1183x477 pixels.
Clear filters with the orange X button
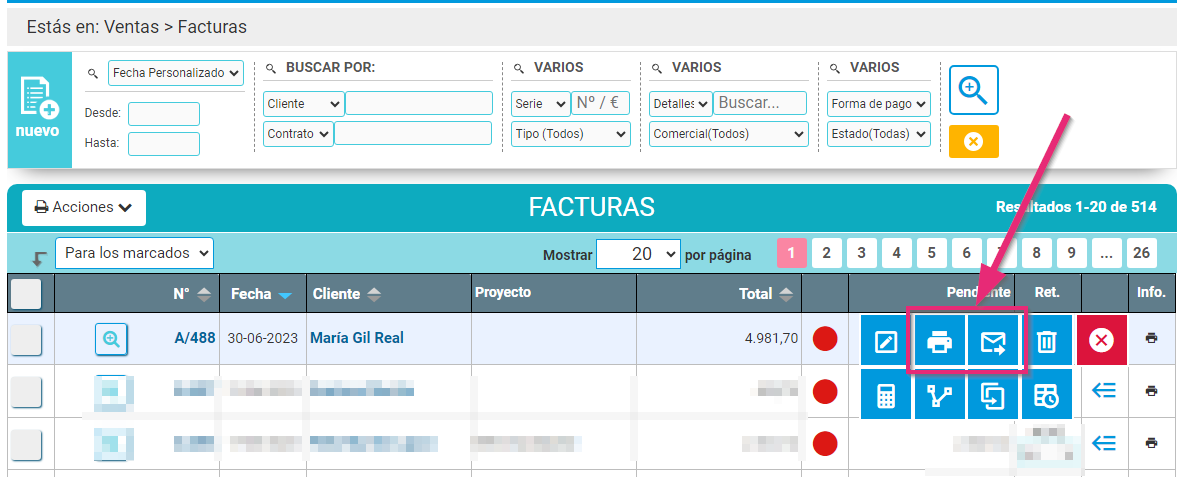[x=973, y=142]
